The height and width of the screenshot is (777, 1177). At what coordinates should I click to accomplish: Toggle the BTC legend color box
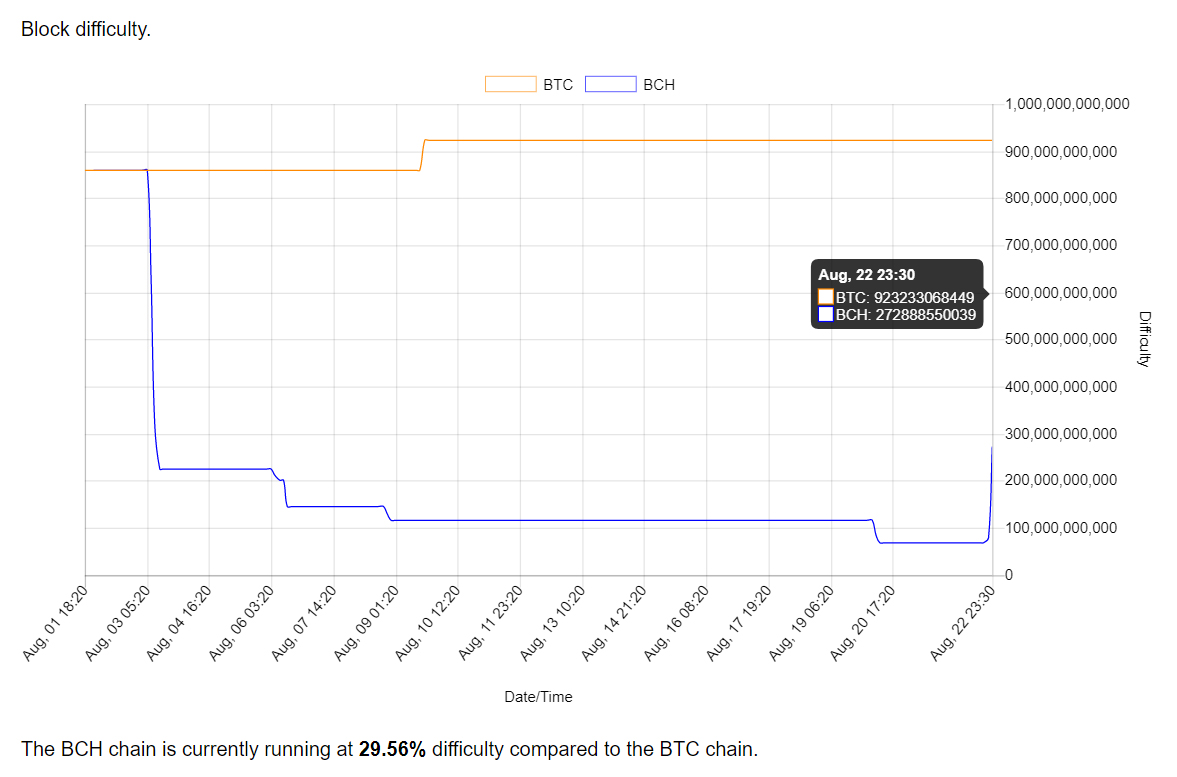click(510, 84)
